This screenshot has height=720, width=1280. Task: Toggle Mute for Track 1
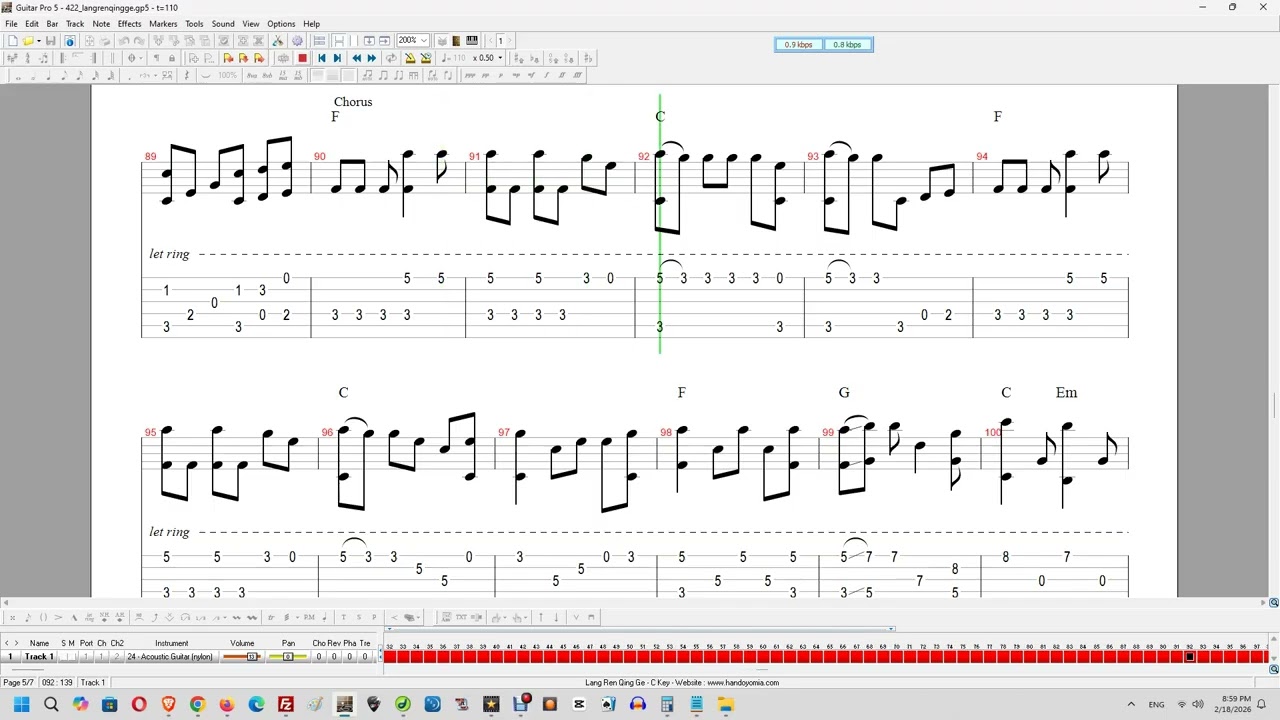coord(71,657)
